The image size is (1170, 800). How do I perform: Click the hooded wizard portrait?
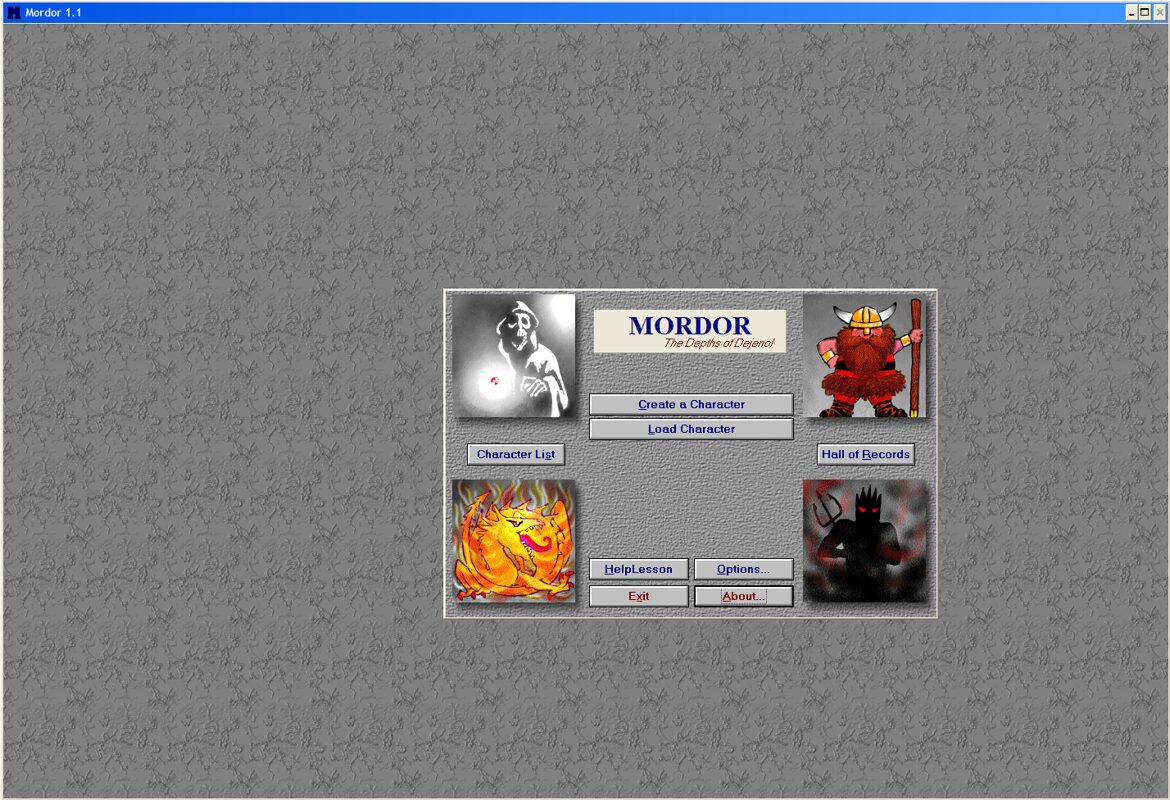pyautogui.click(x=514, y=355)
